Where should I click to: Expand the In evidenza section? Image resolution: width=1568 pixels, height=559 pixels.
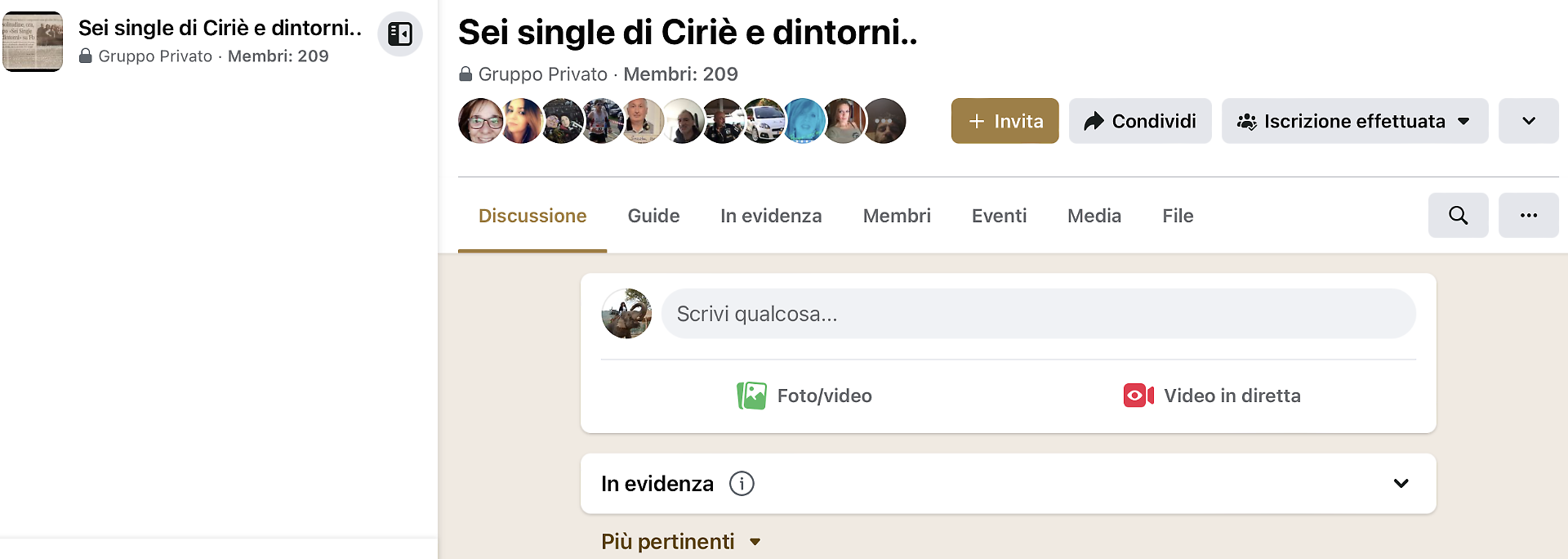click(1401, 484)
